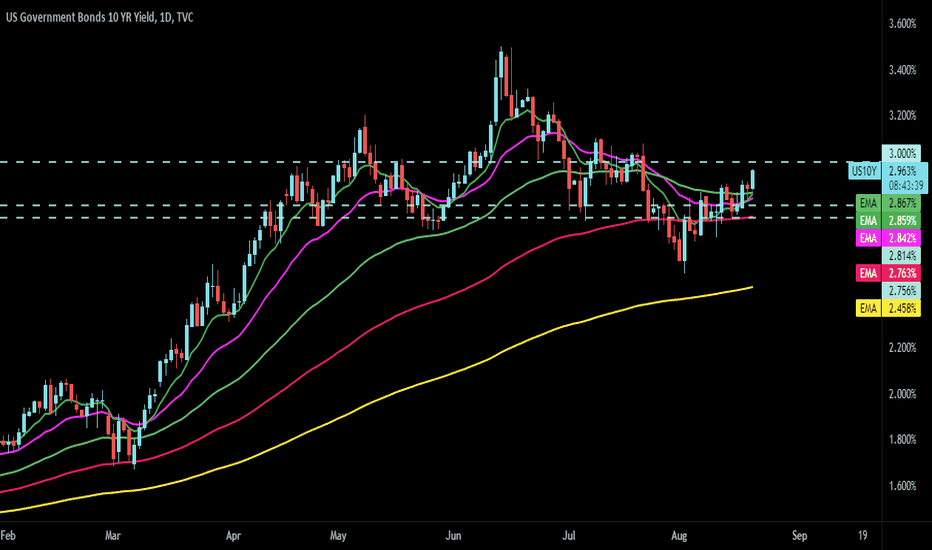The image size is (932, 550).
Task: Click the 3.200% price axis label
Action: pos(902,115)
